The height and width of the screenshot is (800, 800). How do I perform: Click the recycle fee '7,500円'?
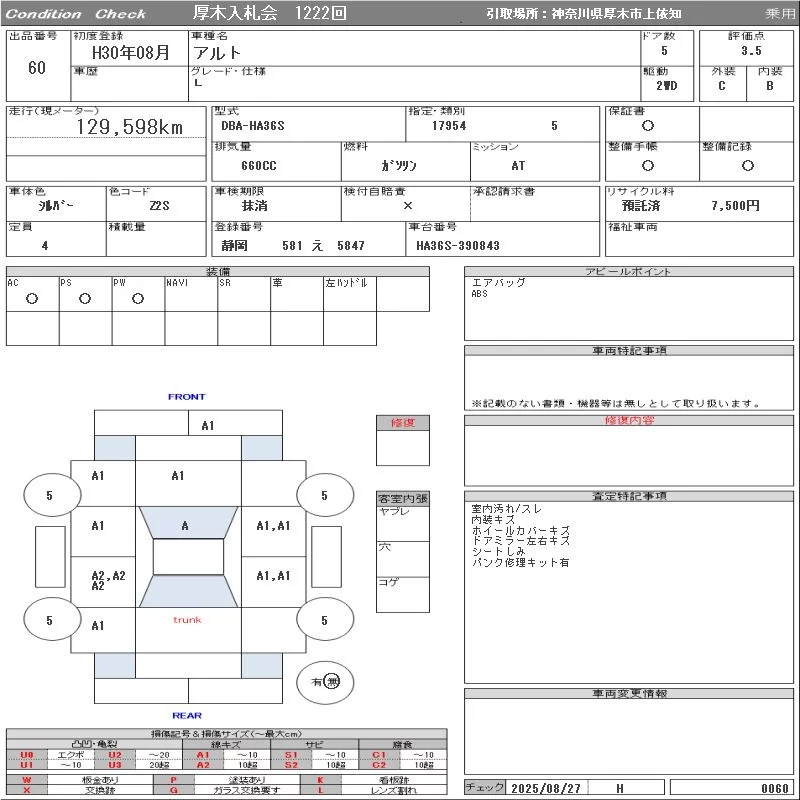pos(736,206)
